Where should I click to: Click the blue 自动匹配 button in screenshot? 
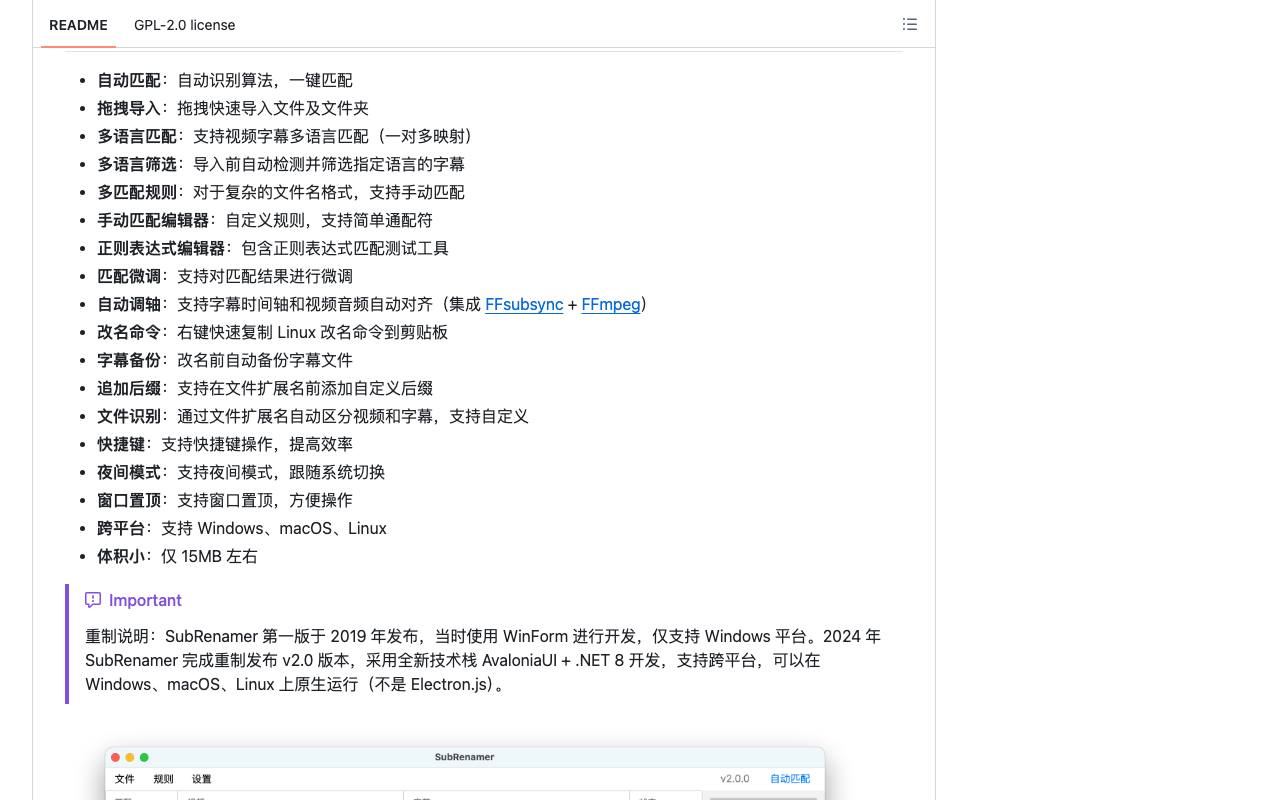pos(790,779)
